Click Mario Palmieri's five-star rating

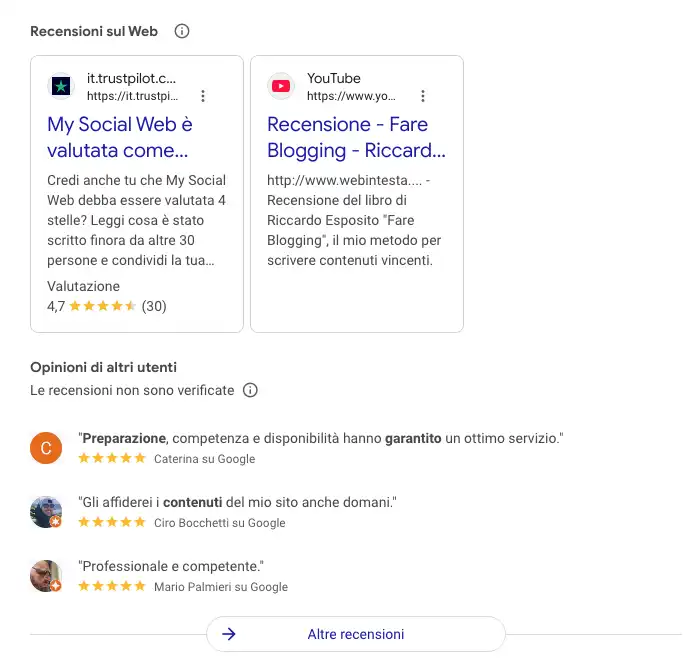(x=112, y=586)
